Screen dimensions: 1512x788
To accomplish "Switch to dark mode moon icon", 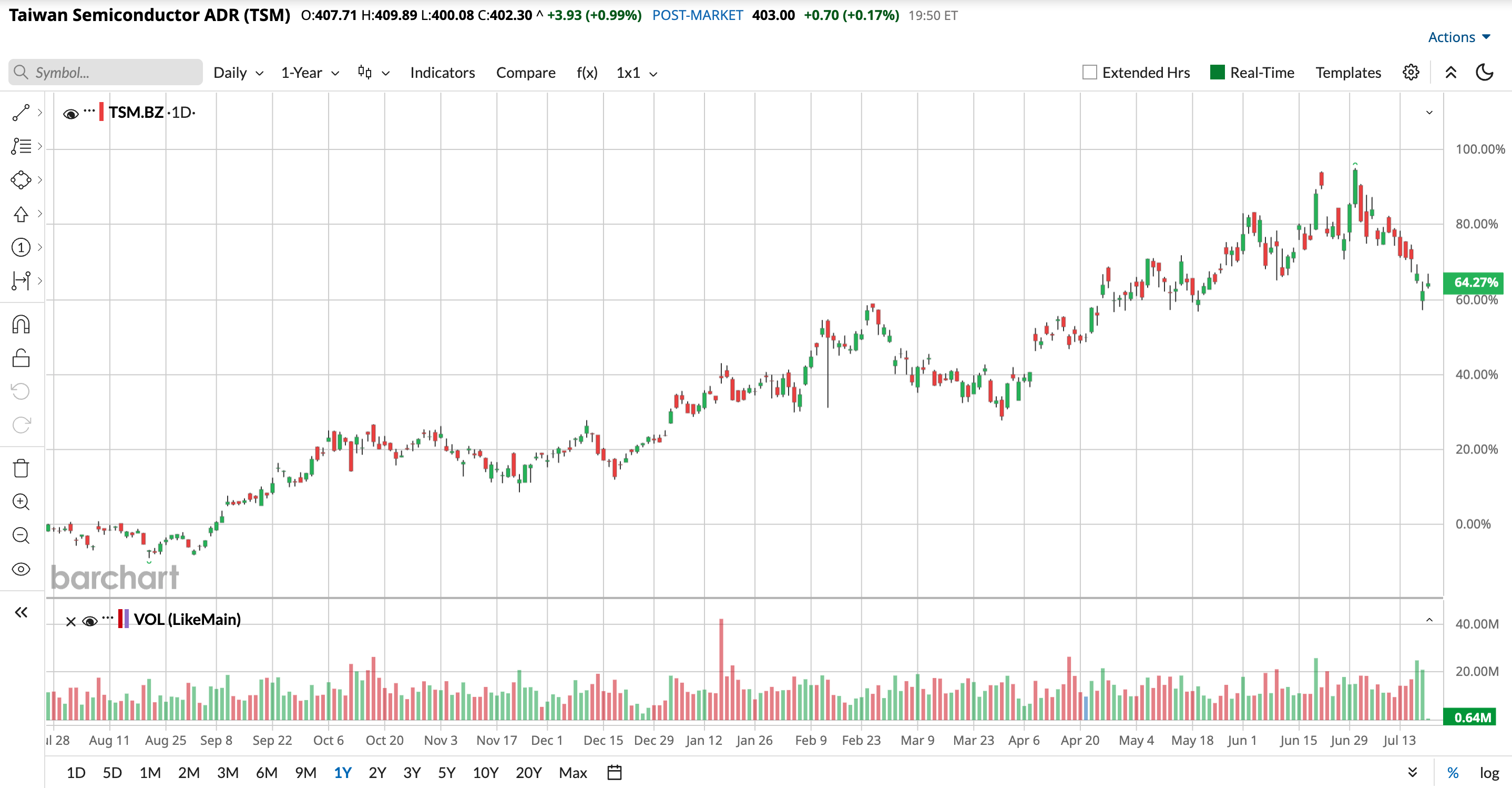I will point(1485,72).
